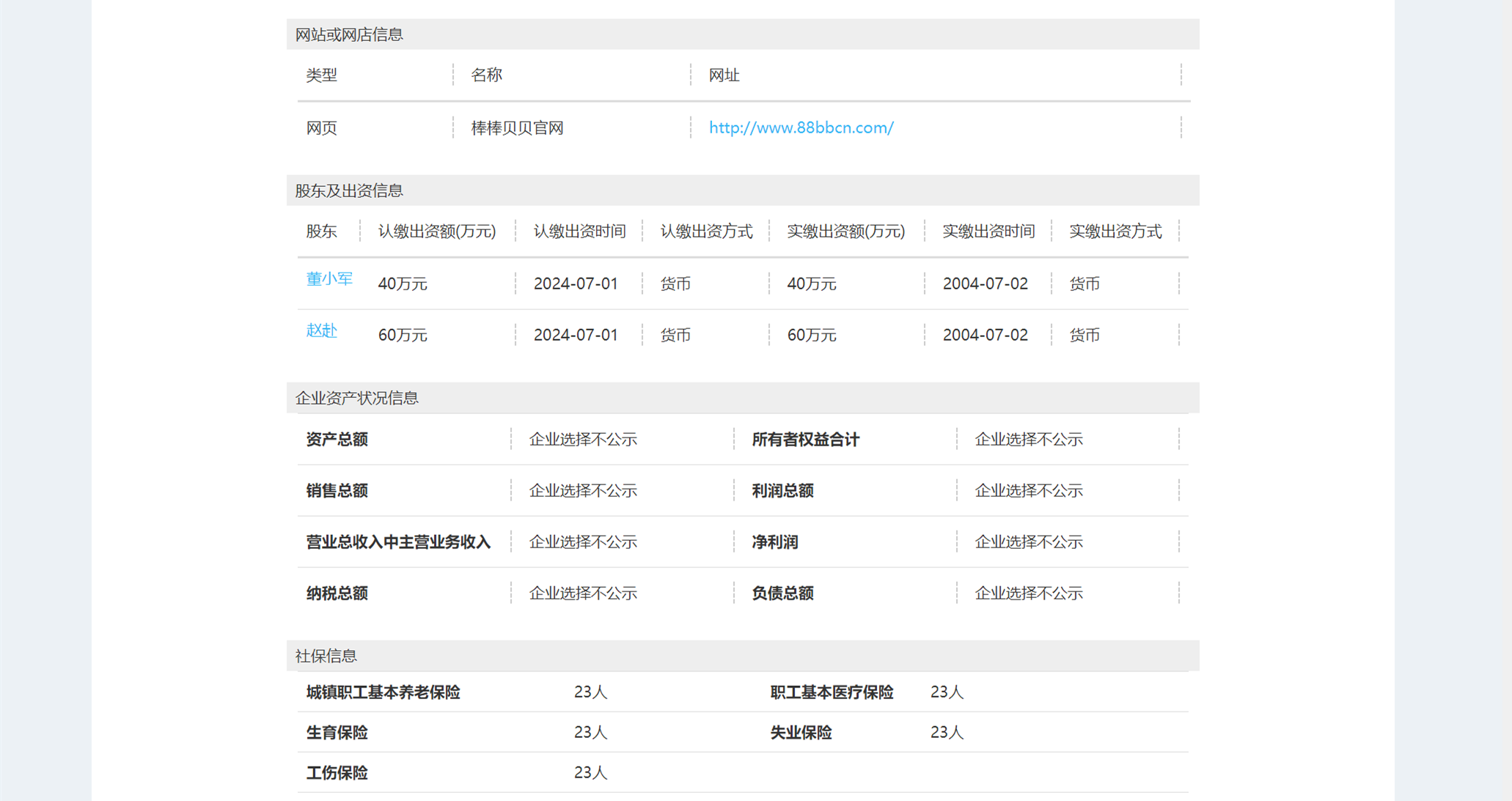This screenshot has width=1512, height=801.
Task: Click the 企业资产状况信息 section header
Action: [x=356, y=398]
